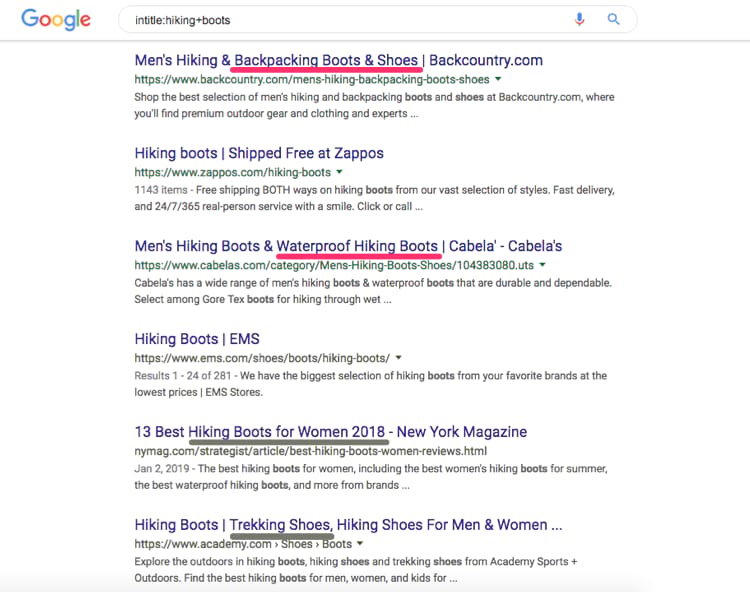The height and width of the screenshot is (592, 750).
Task: Expand dropdown arrow next to ems.com URL
Action: pyautogui.click(x=398, y=357)
